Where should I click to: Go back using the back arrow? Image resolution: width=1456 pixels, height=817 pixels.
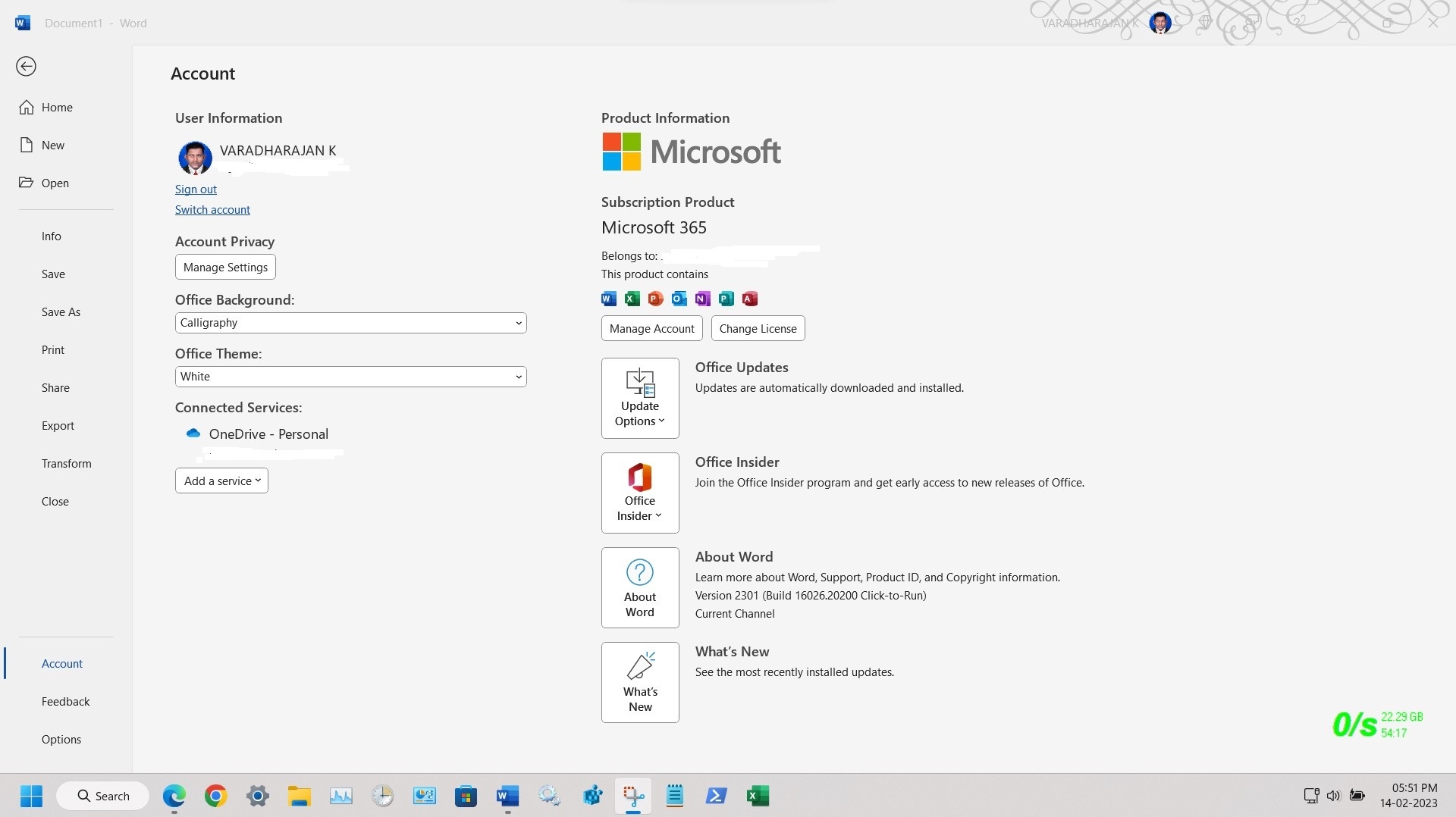click(26, 67)
